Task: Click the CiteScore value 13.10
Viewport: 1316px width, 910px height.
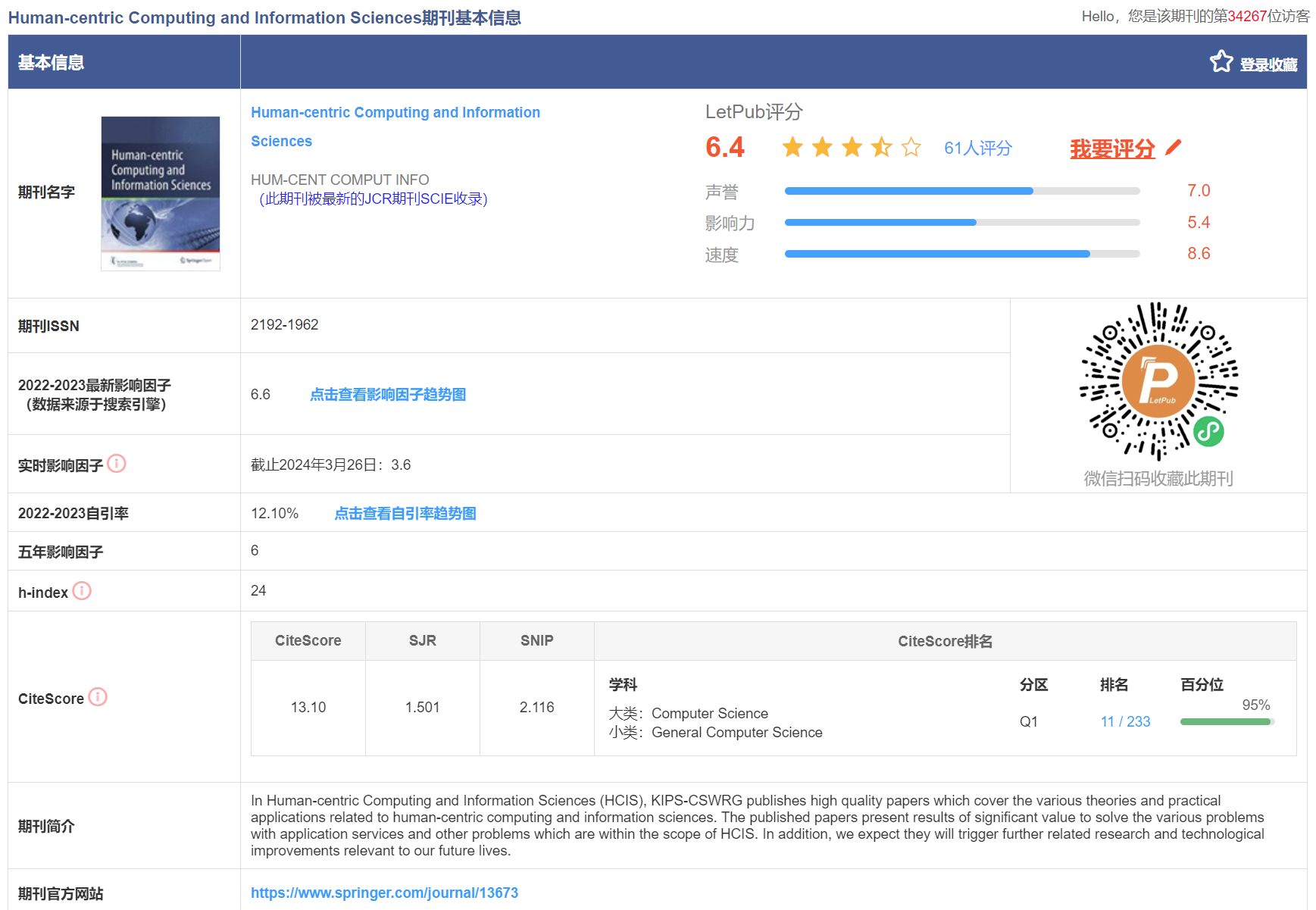Action: pyautogui.click(x=308, y=708)
